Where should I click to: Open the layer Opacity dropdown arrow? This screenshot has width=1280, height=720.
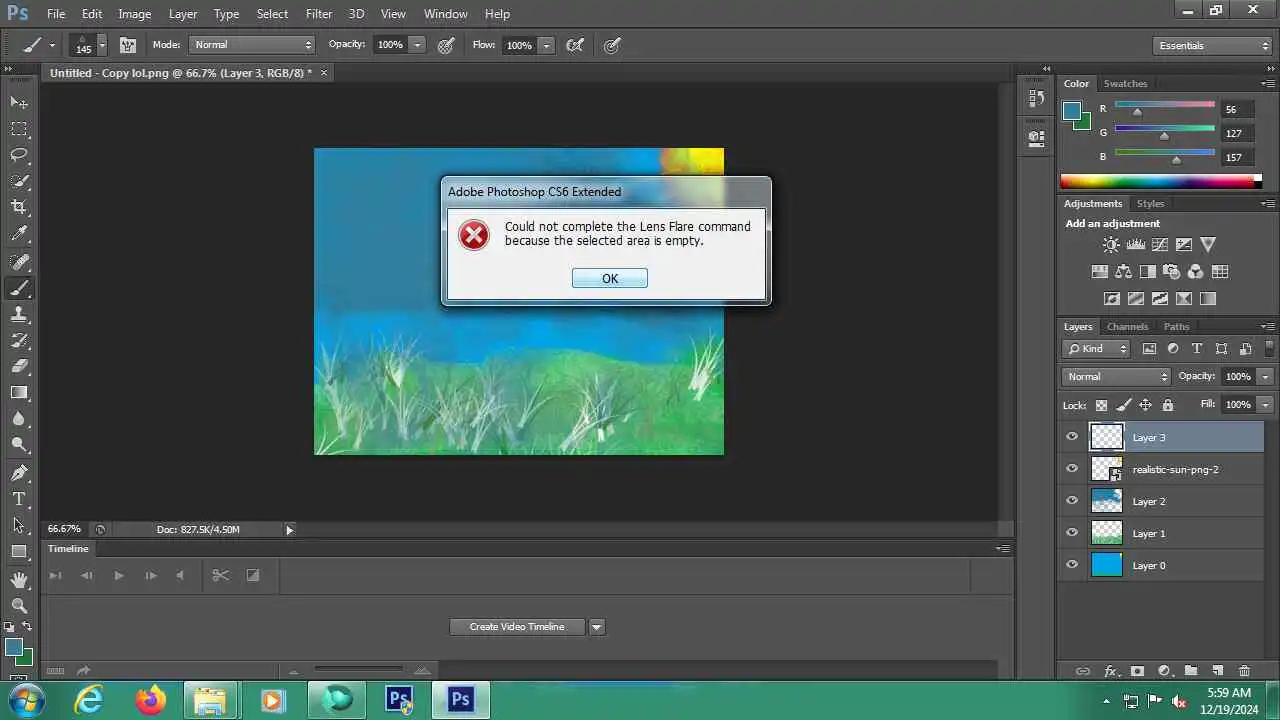pos(1265,376)
